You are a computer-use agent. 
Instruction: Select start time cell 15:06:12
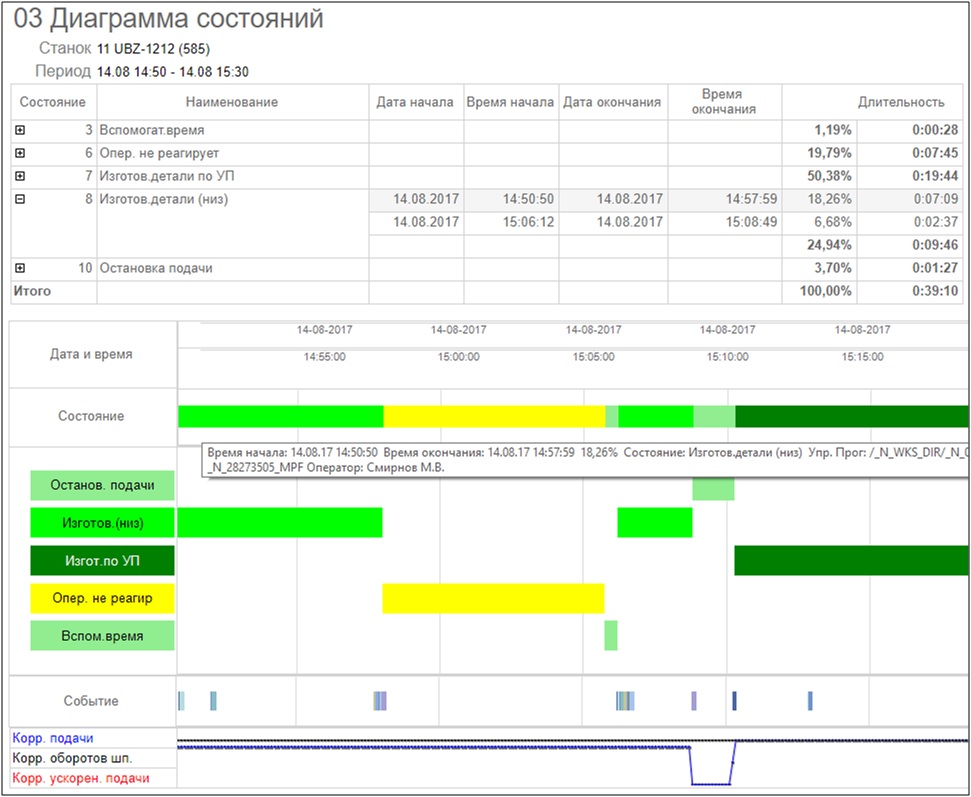(x=510, y=222)
